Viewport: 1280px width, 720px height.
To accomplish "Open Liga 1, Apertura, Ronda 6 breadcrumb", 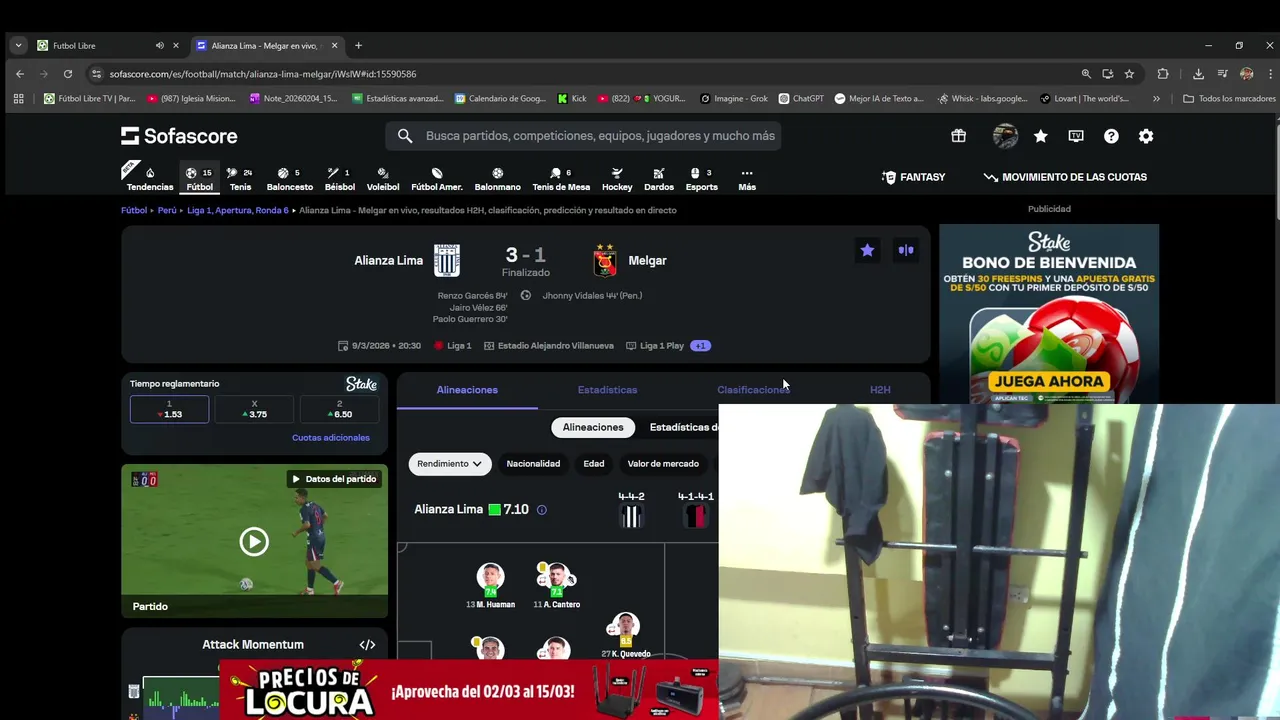I will (x=237, y=210).
